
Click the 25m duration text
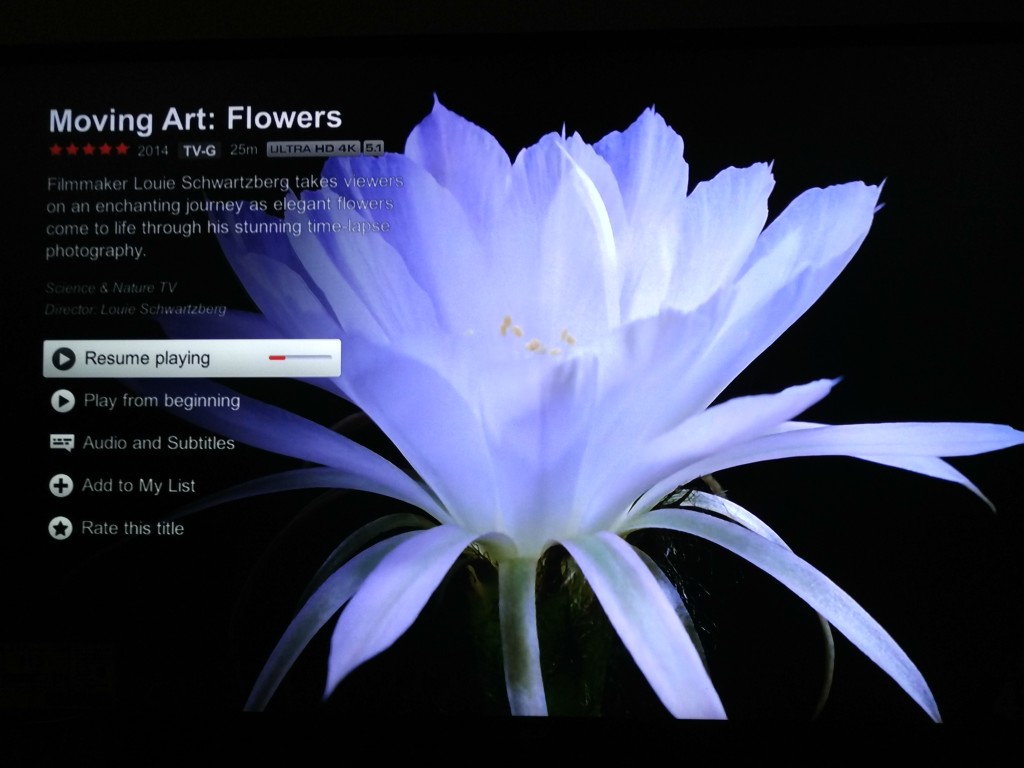[244, 149]
